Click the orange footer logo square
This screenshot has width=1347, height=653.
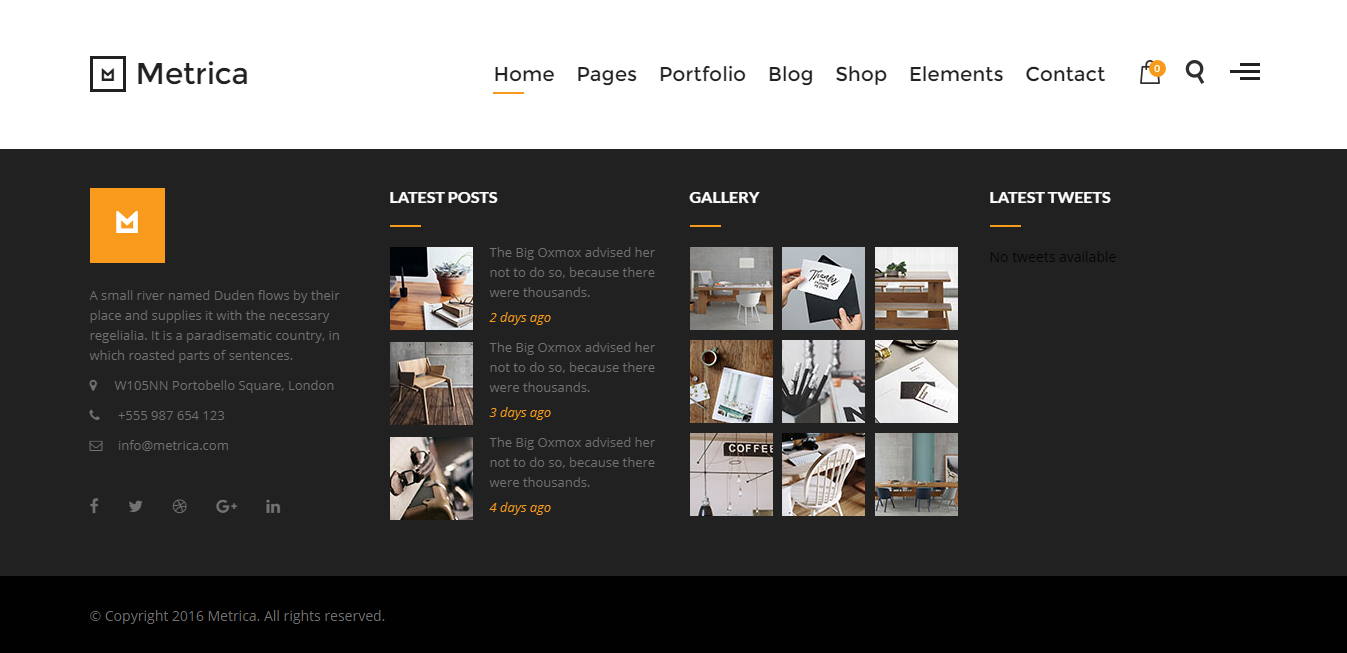pos(127,225)
